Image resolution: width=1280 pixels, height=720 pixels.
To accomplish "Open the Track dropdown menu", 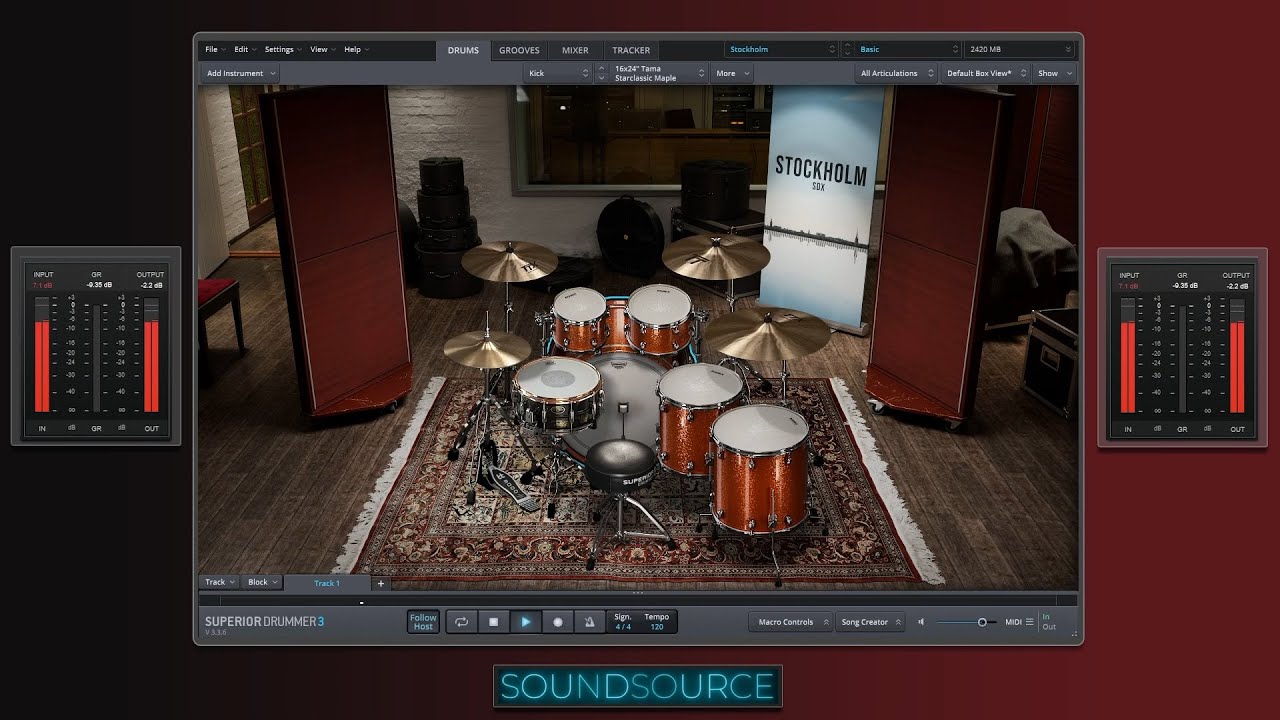I will point(220,582).
